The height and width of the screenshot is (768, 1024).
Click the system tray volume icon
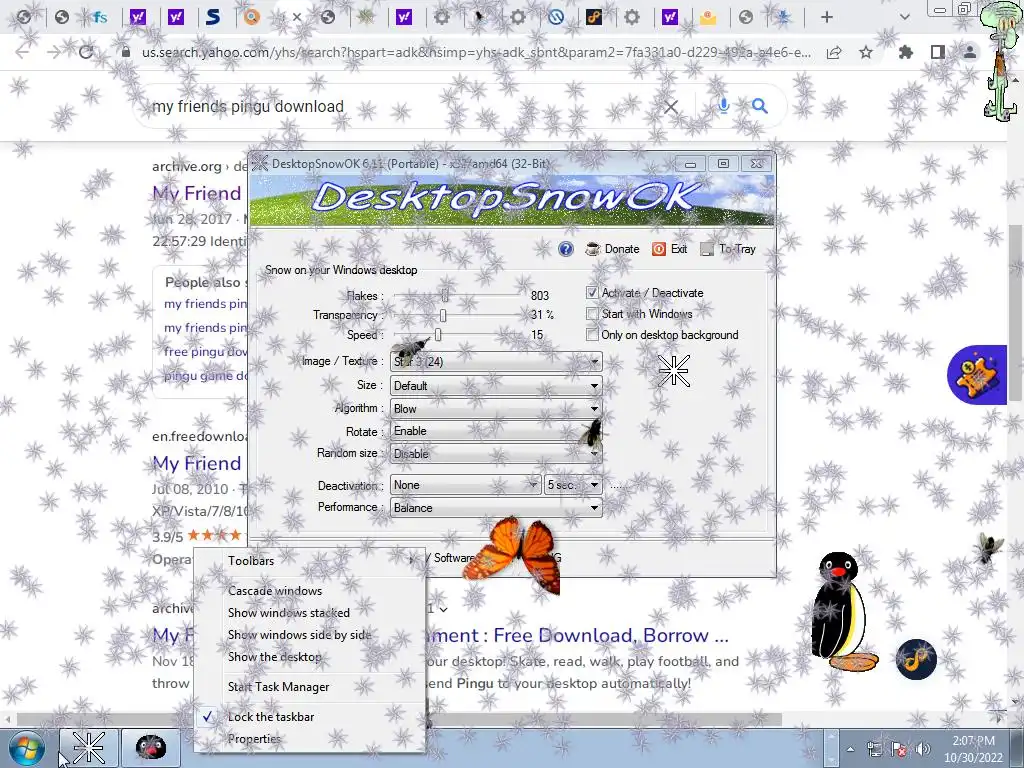pyautogui.click(x=923, y=749)
